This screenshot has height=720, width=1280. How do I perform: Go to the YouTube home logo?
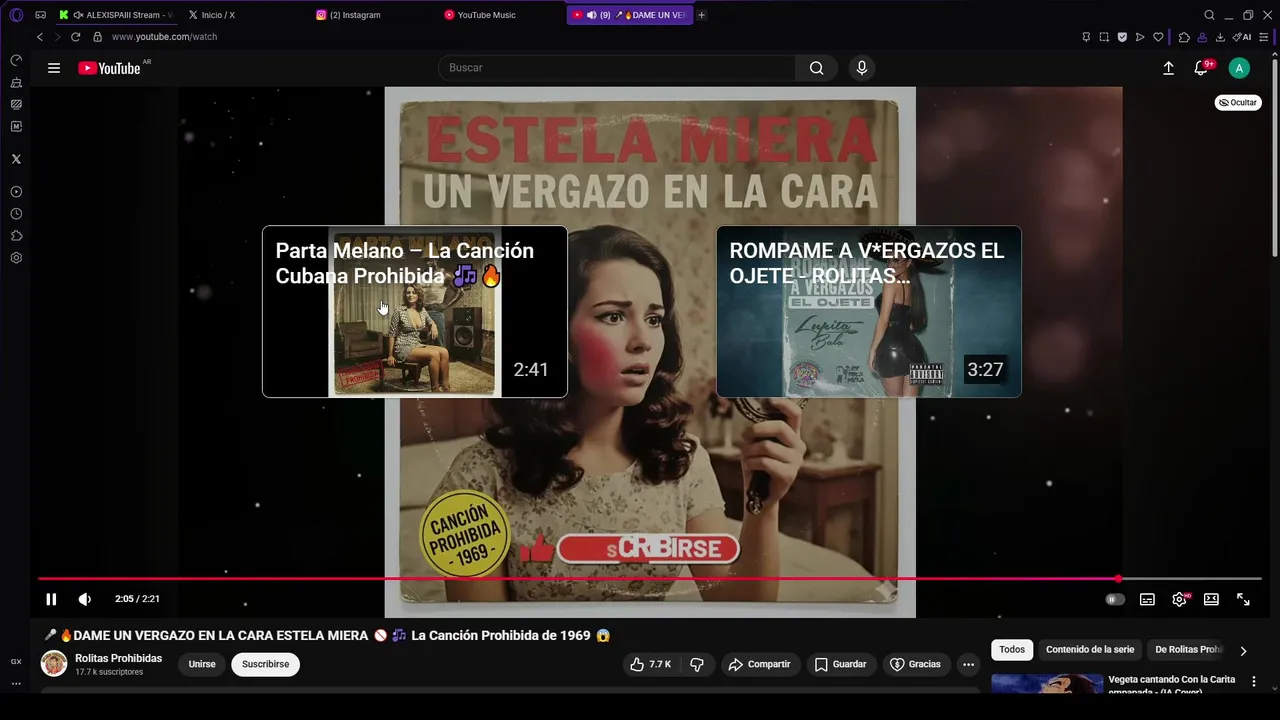[x=110, y=68]
